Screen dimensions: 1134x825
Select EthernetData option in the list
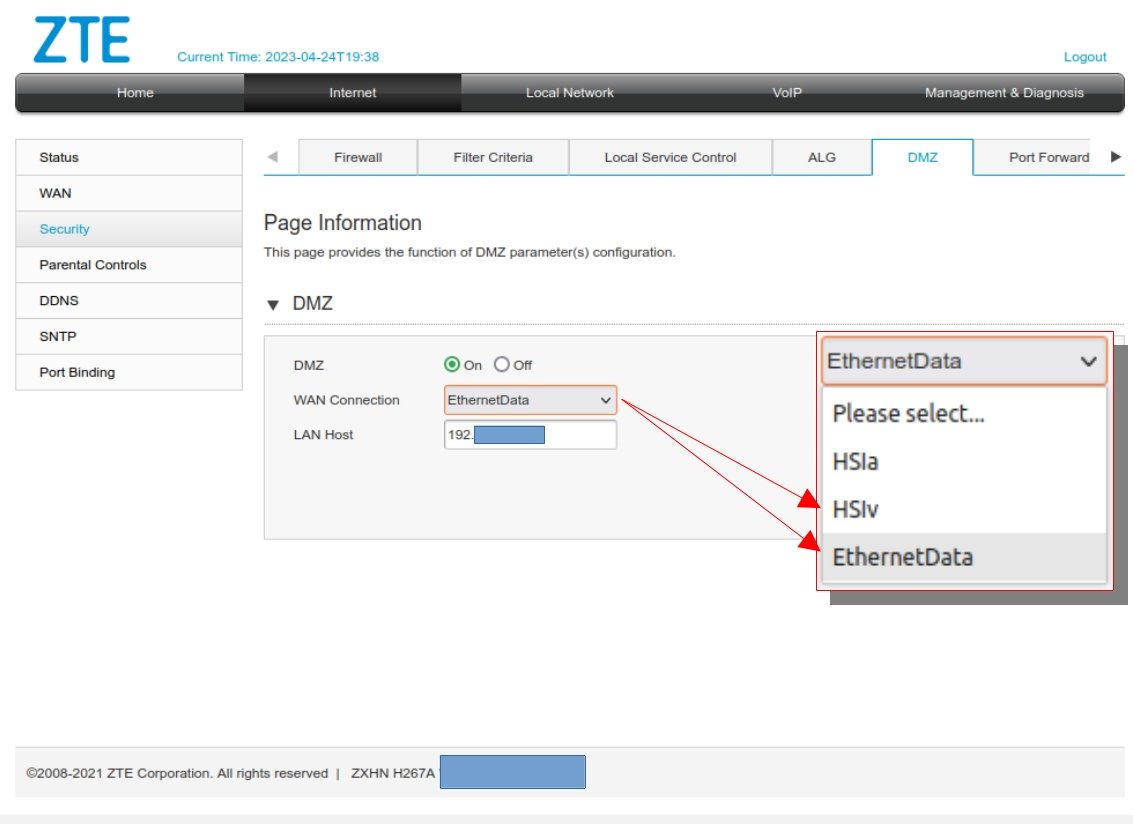(964, 557)
